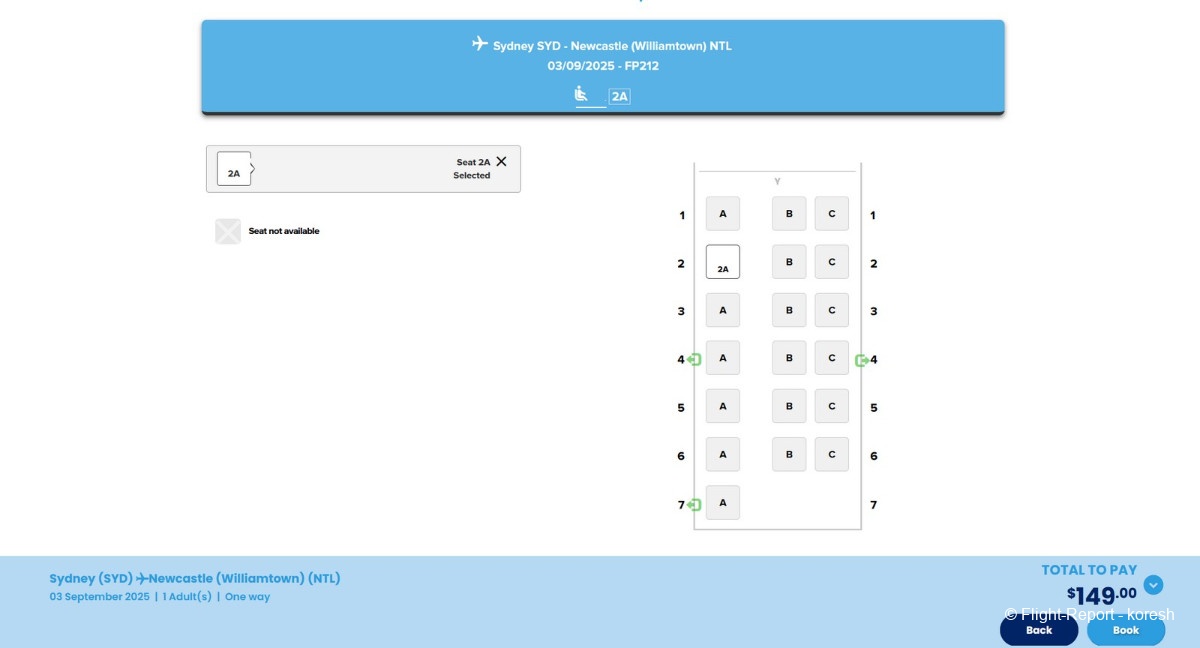Screen dimensions: 1200x648
Task: Select seat C in row 5
Action: [831, 406]
